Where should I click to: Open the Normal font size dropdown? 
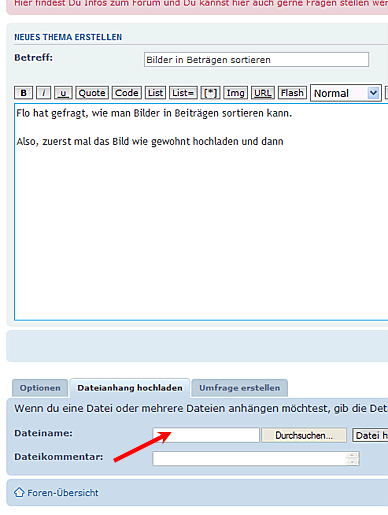coord(346,93)
